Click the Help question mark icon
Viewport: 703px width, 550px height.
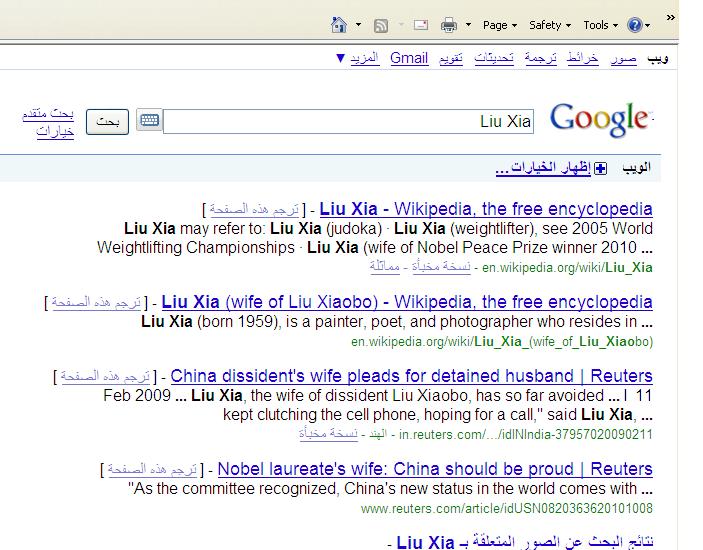click(635, 25)
